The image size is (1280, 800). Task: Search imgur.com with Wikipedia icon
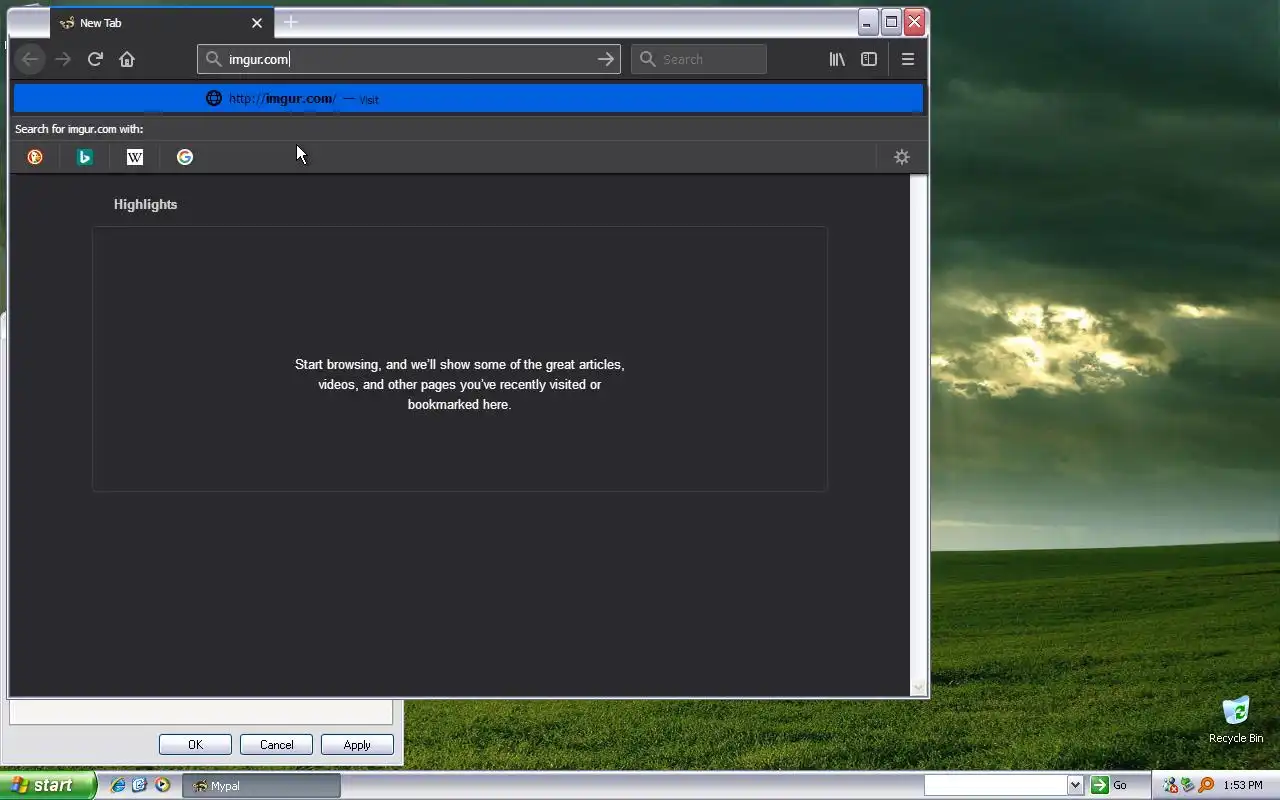click(x=135, y=157)
